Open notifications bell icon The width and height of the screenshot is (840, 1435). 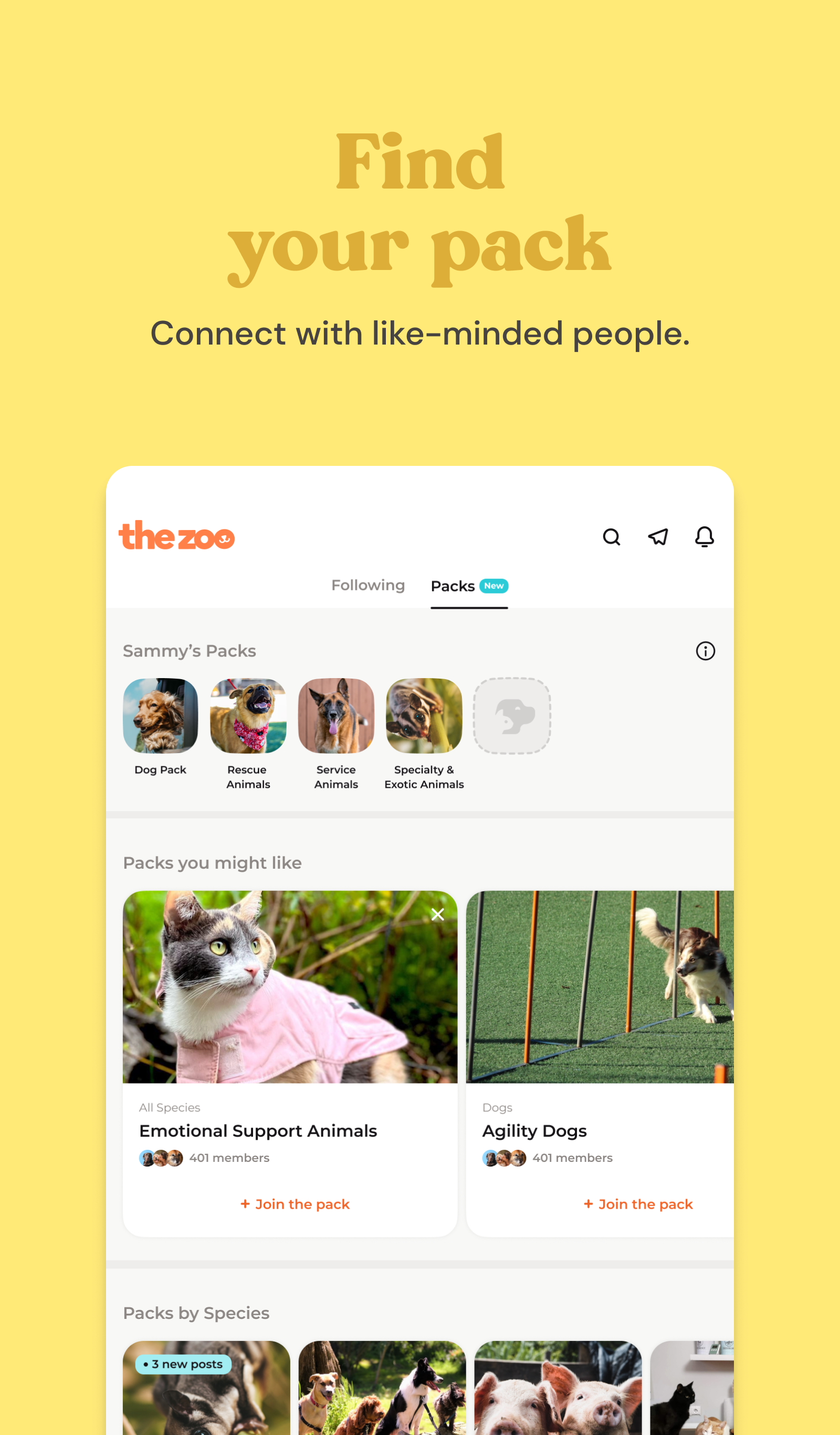(705, 536)
